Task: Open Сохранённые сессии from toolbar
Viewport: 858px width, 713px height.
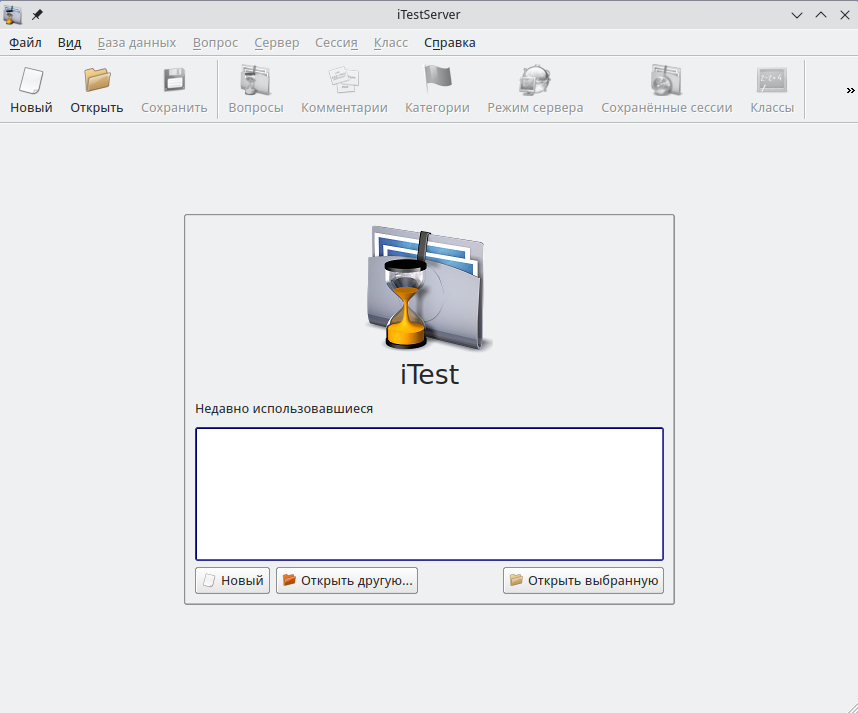Action: click(x=666, y=81)
